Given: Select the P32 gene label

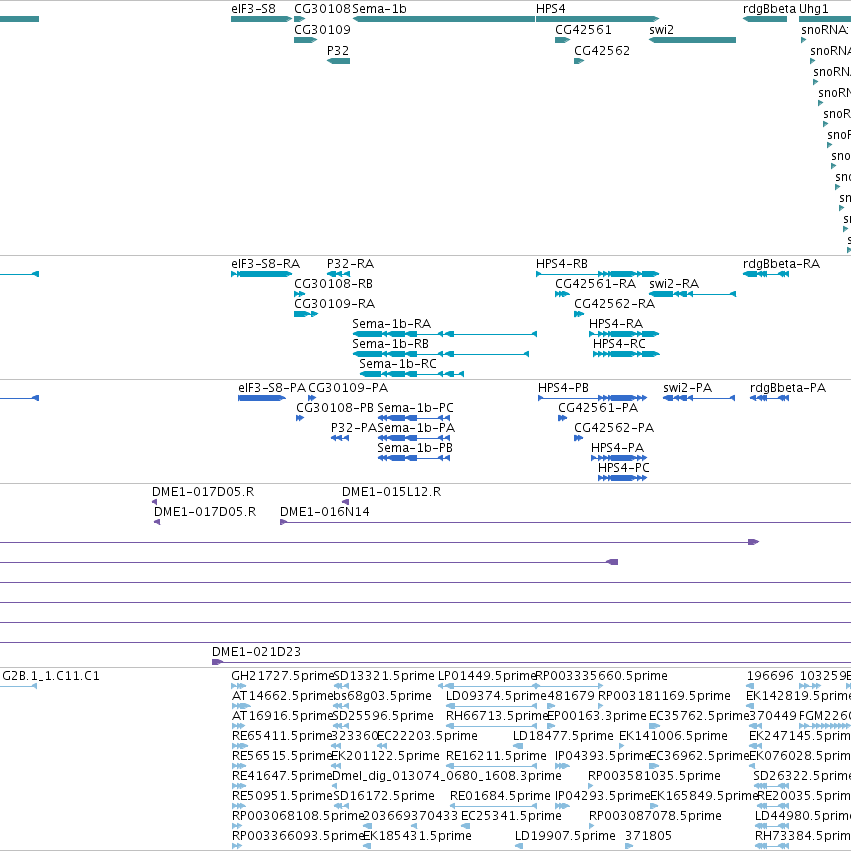Looking at the screenshot, I should (338, 50).
